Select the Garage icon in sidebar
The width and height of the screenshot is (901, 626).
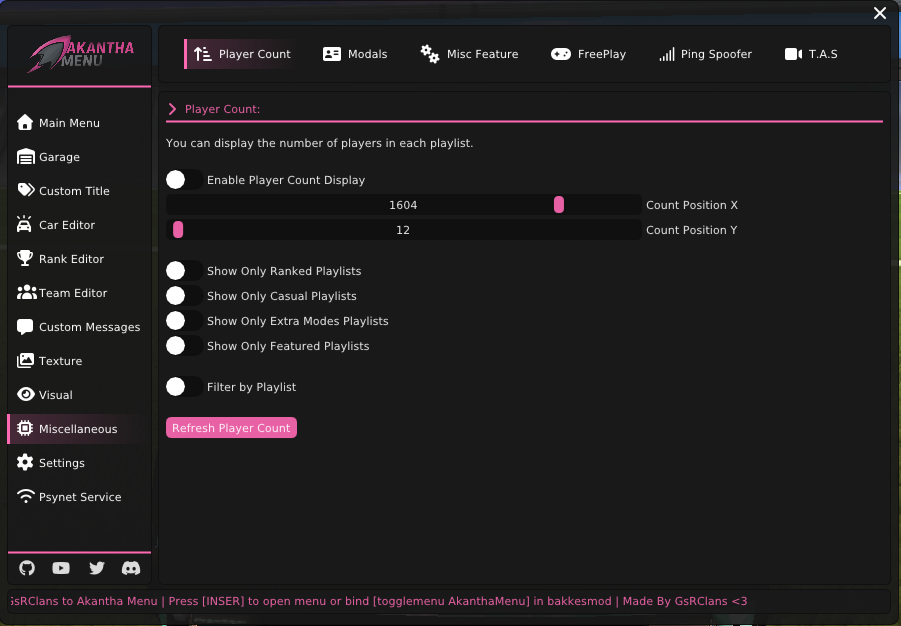26,157
